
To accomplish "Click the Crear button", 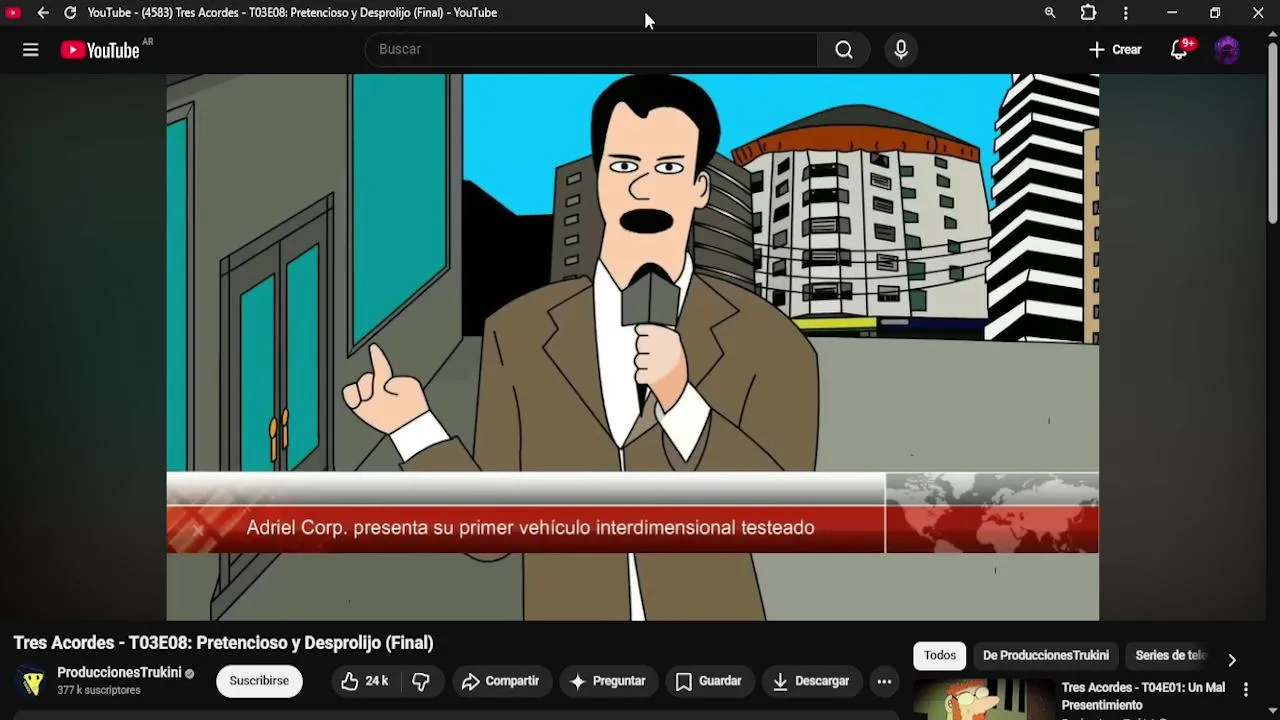I will pyautogui.click(x=1115, y=50).
